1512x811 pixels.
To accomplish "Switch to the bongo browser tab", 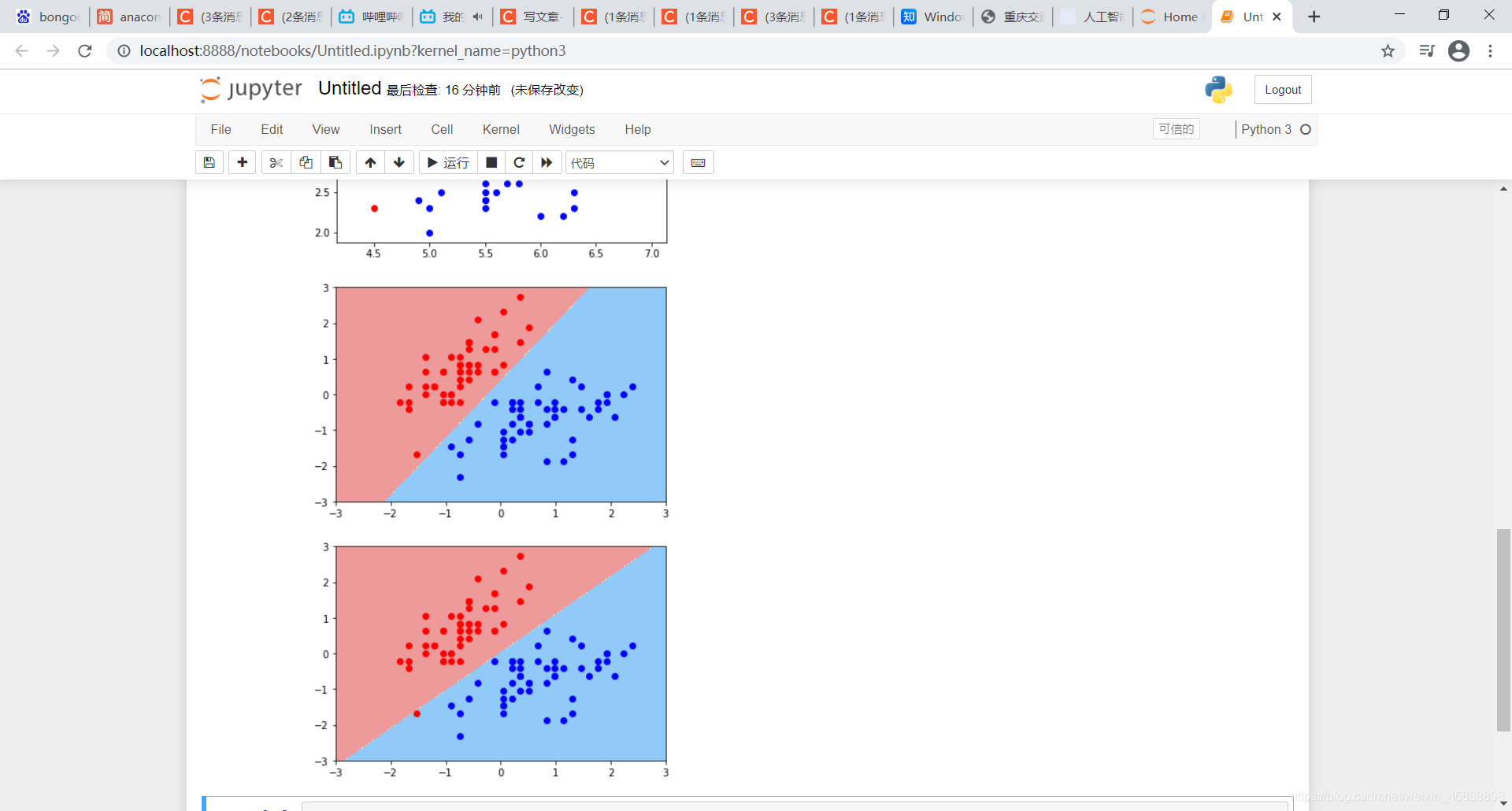I will click(x=47, y=17).
